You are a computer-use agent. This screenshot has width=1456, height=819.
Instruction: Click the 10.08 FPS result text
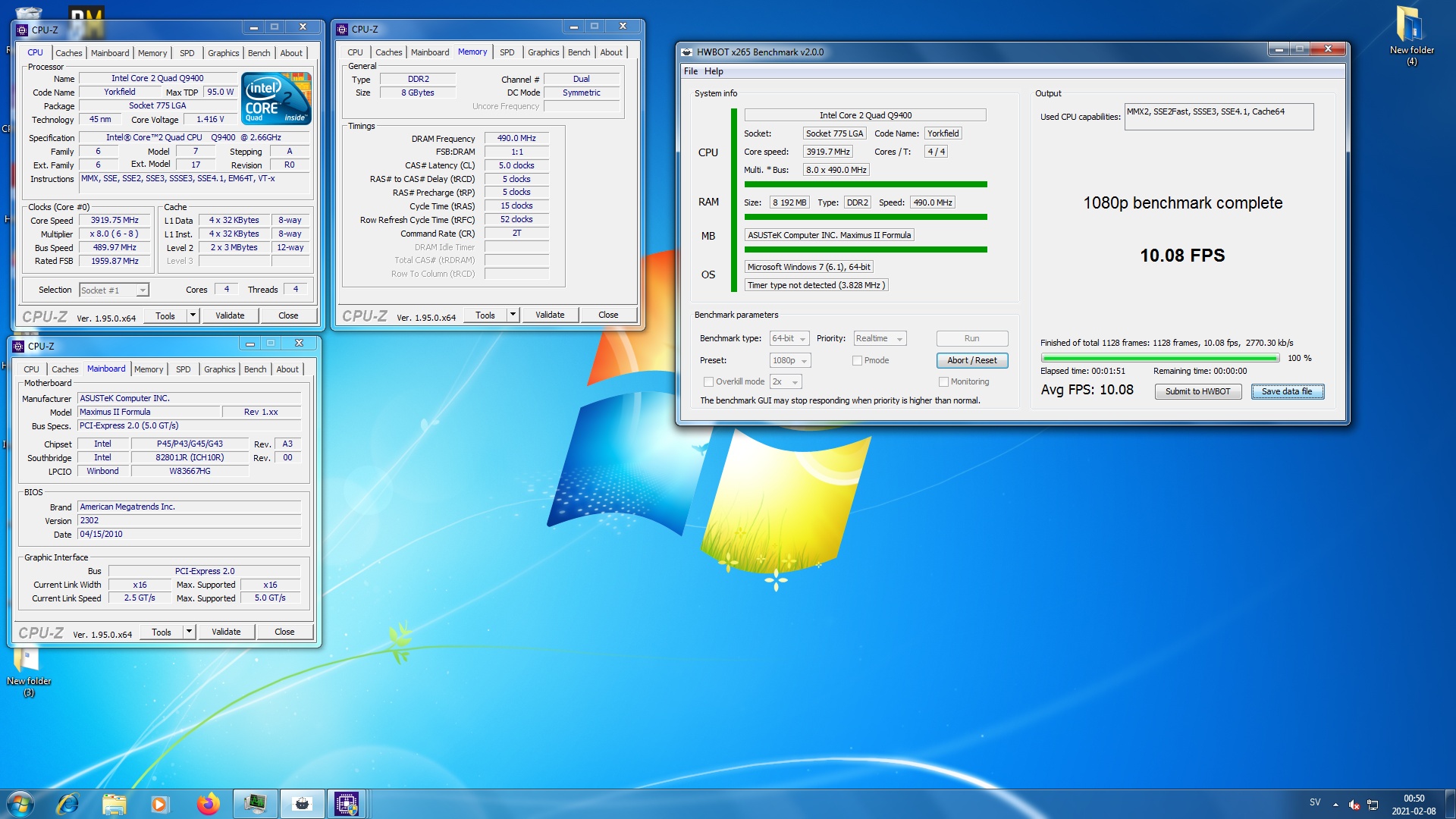[1182, 256]
